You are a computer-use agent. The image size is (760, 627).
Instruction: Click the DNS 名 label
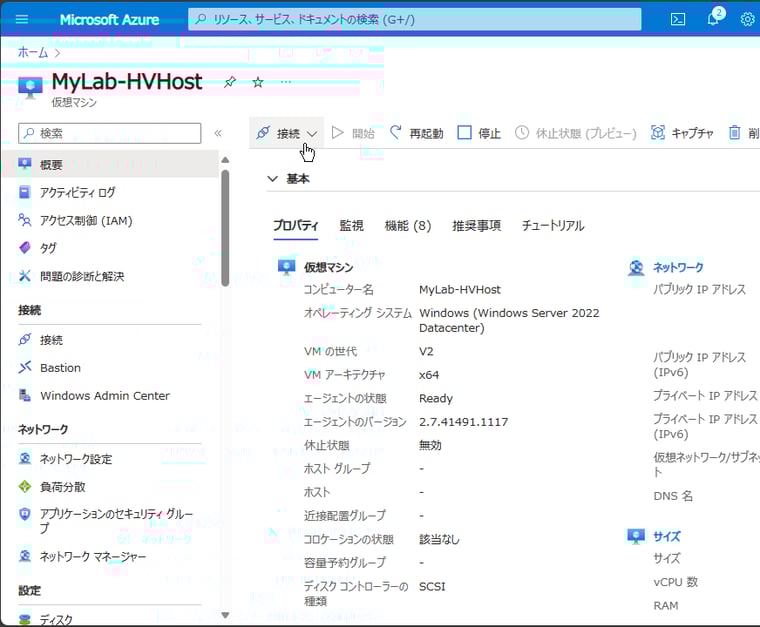(x=673, y=496)
